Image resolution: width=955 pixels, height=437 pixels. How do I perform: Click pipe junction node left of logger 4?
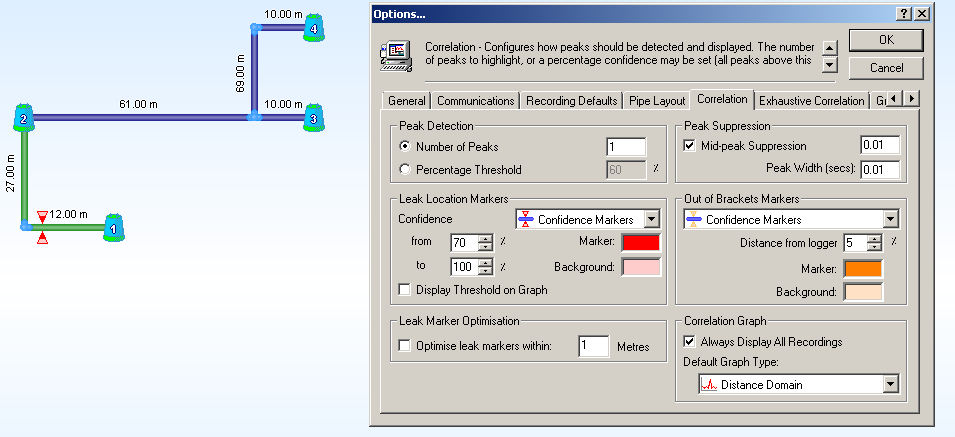(x=256, y=27)
